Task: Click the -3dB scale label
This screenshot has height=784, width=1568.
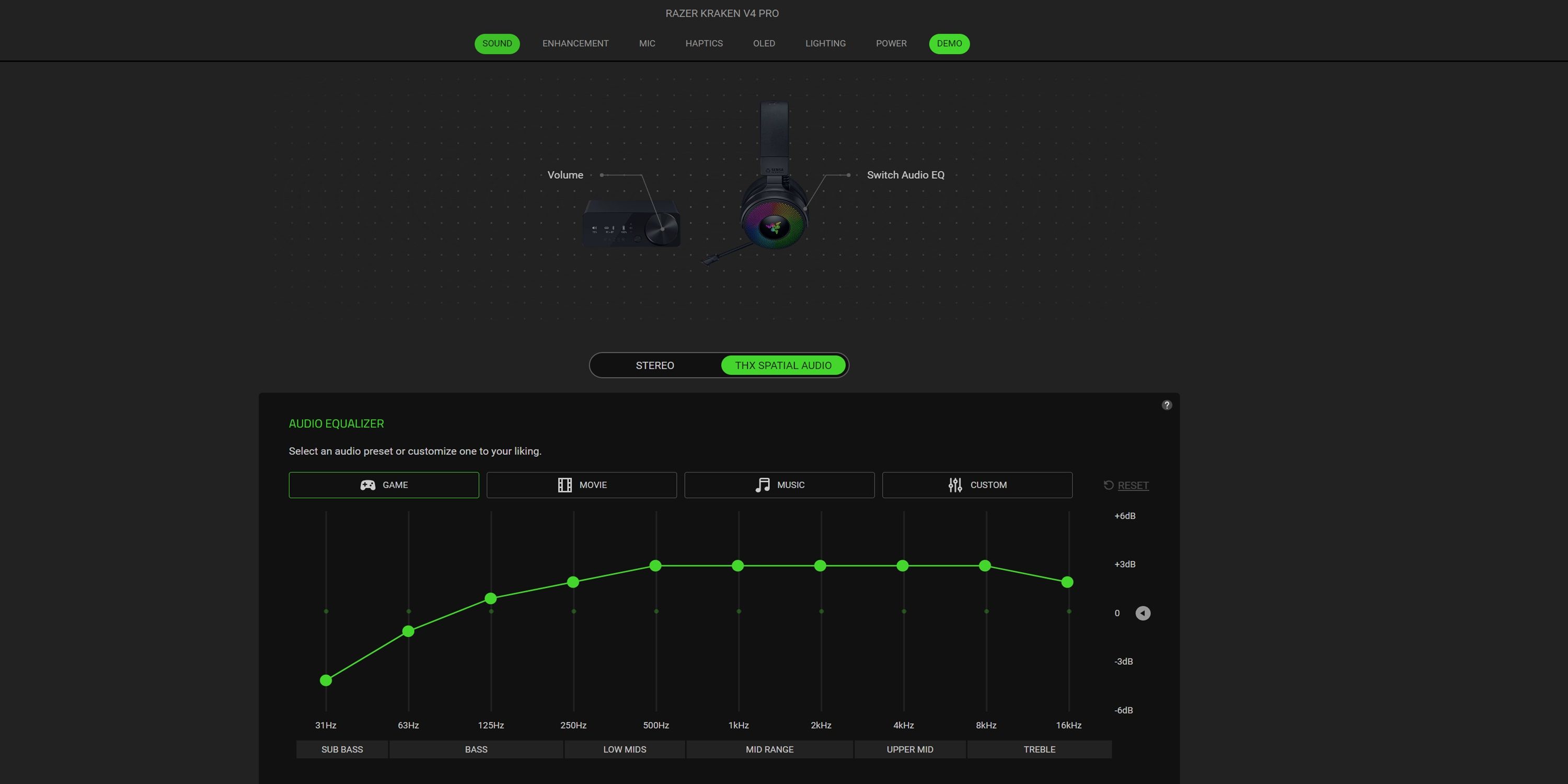Action: coord(1124,662)
